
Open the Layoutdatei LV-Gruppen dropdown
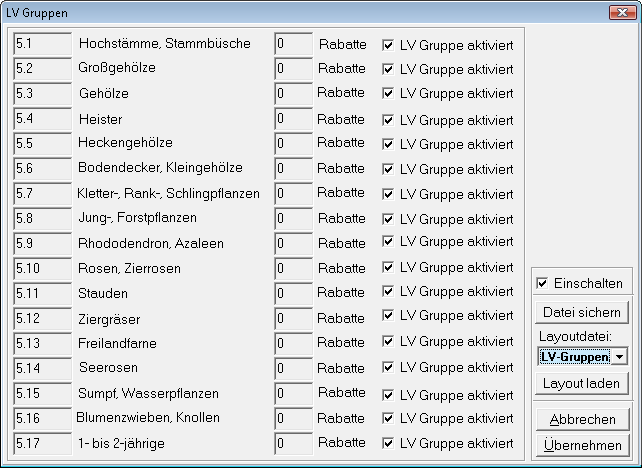pyautogui.click(x=620, y=356)
